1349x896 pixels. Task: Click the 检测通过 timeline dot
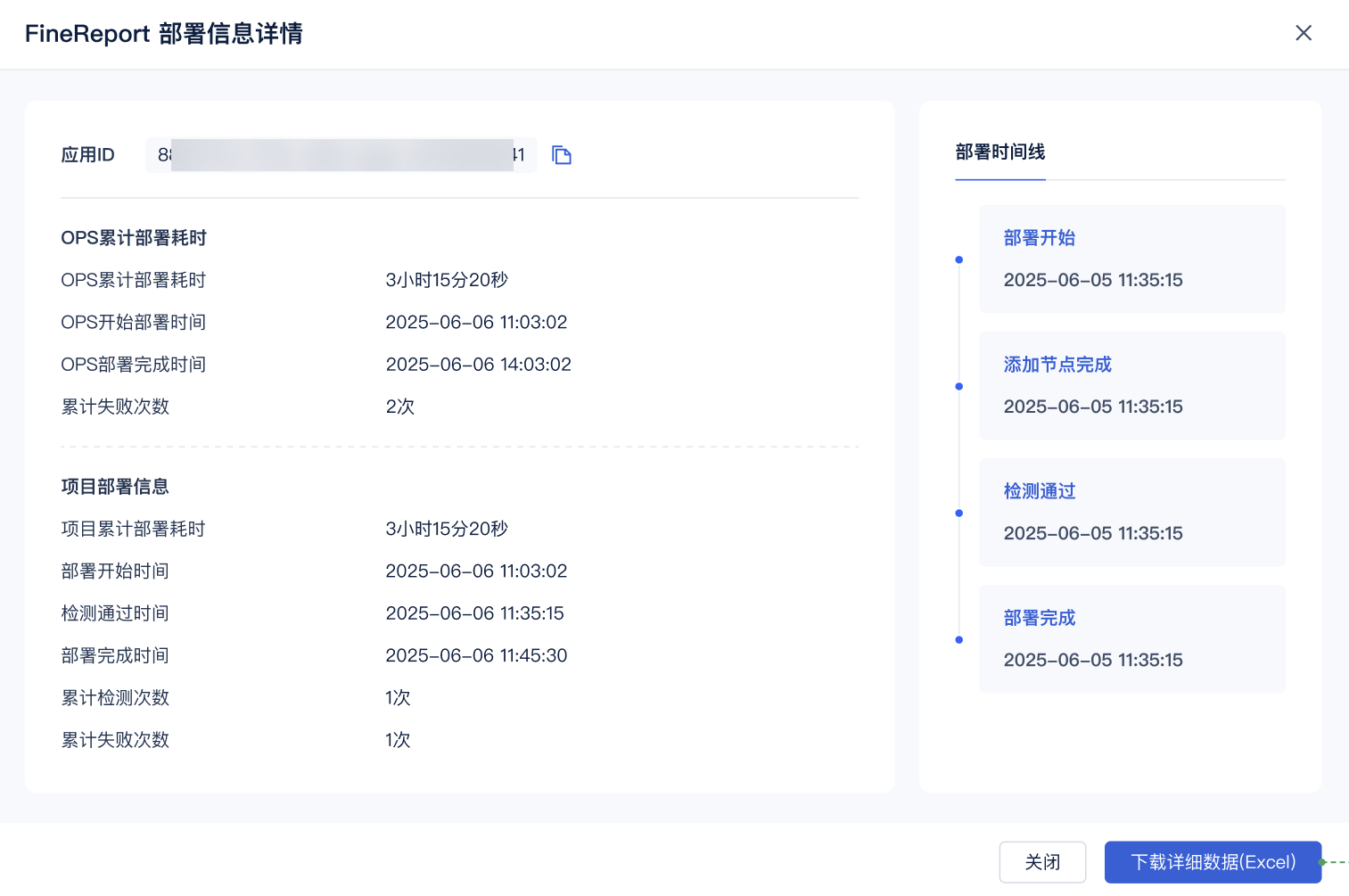(959, 513)
